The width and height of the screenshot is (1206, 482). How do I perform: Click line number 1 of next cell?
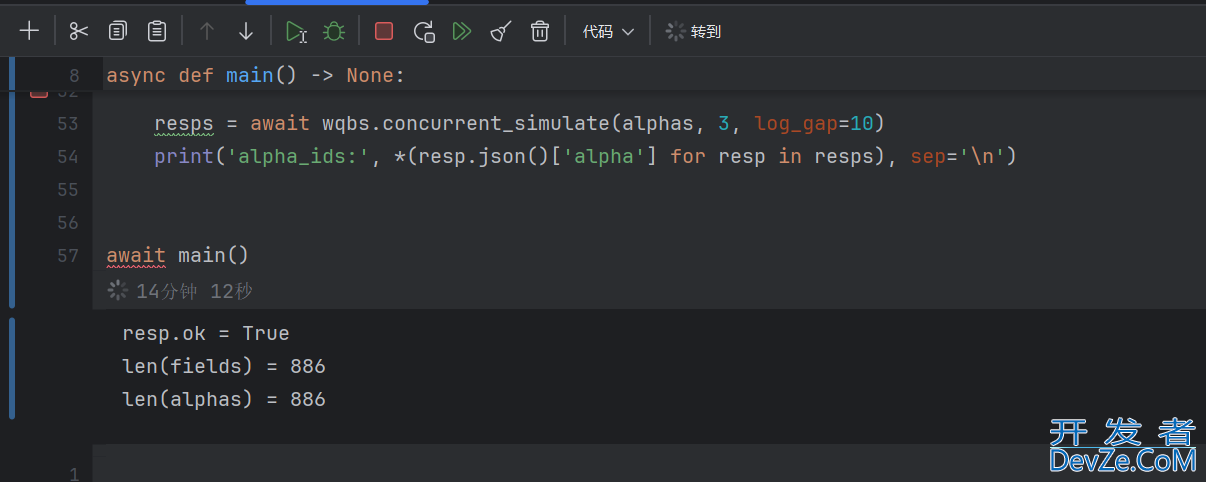click(74, 474)
